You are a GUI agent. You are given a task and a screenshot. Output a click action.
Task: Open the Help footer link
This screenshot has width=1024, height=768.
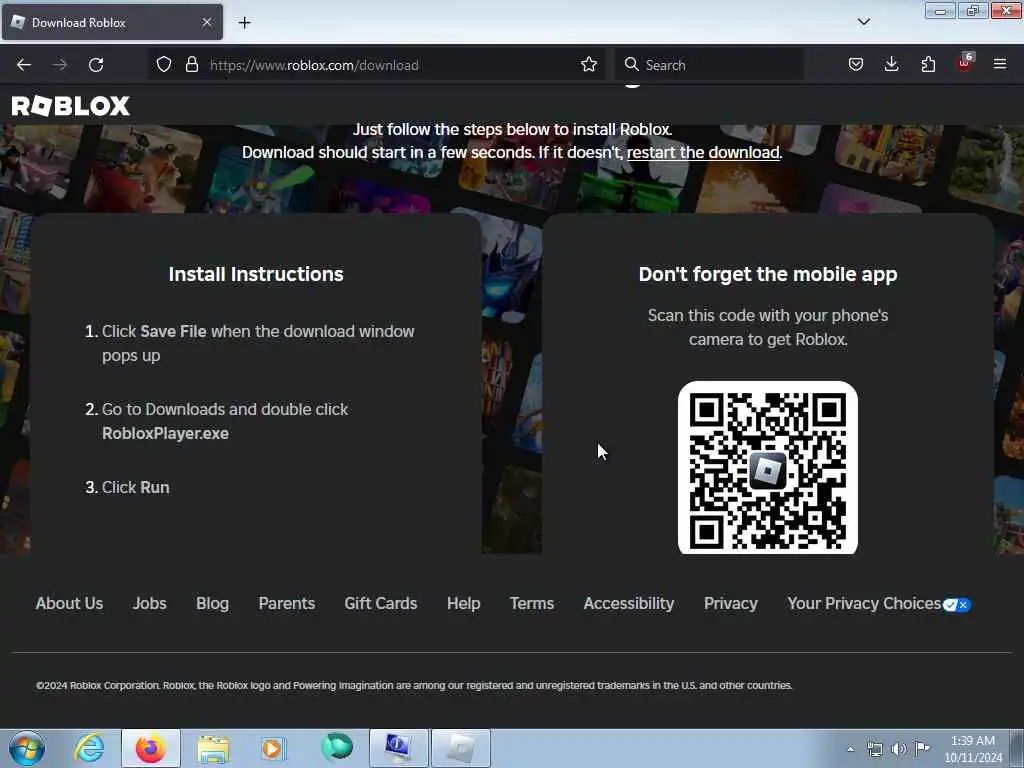(x=464, y=603)
